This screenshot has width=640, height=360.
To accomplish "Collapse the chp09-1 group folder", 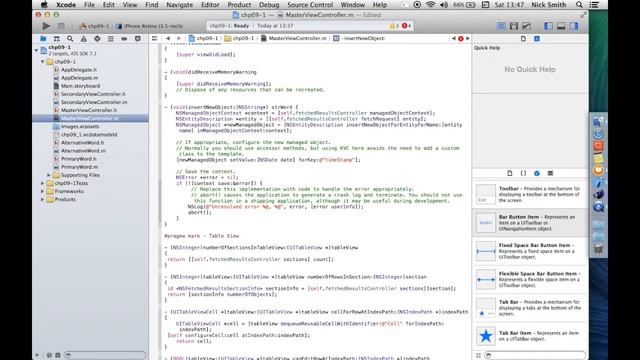I will (x=42, y=62).
